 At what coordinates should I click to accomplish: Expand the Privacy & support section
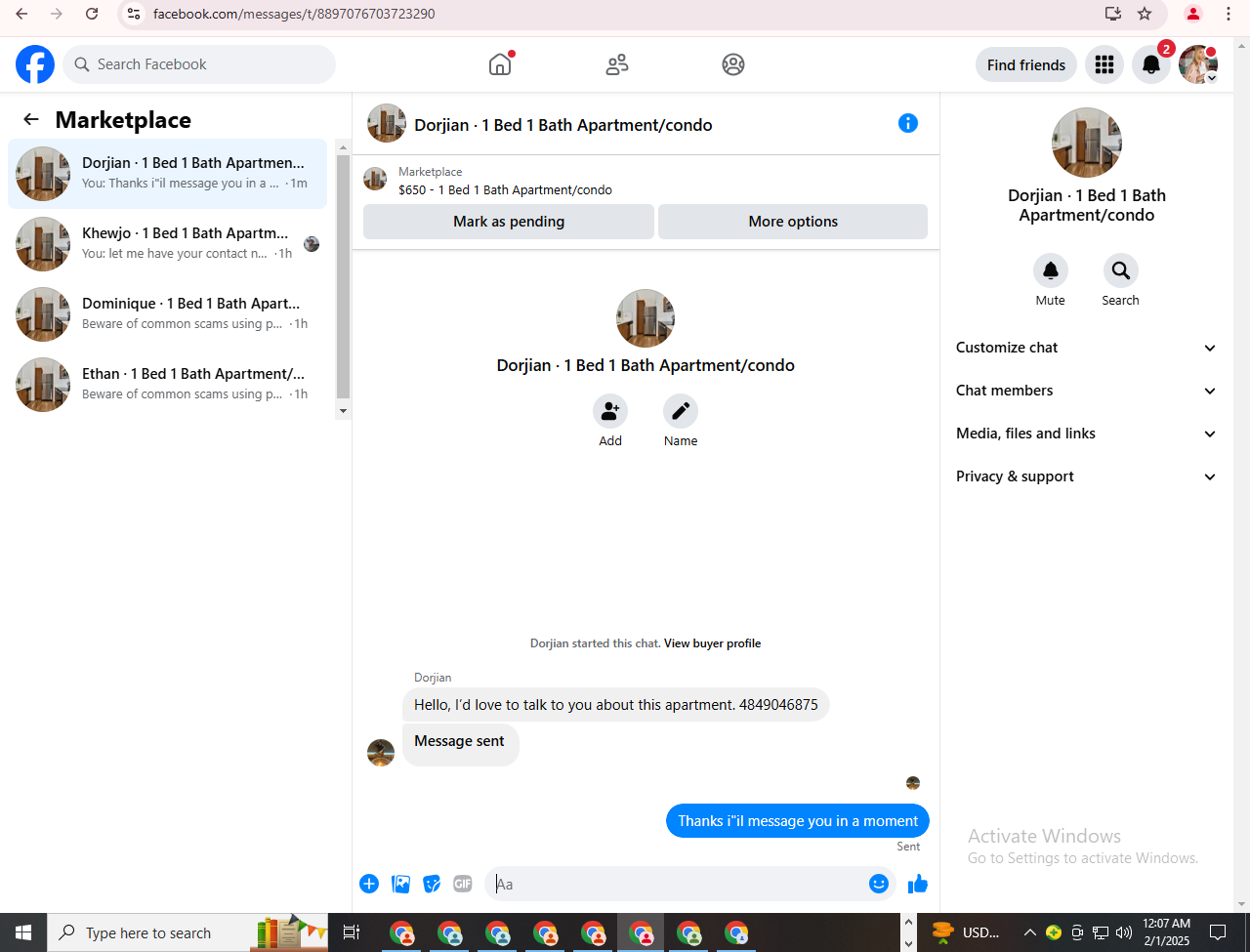(1086, 476)
